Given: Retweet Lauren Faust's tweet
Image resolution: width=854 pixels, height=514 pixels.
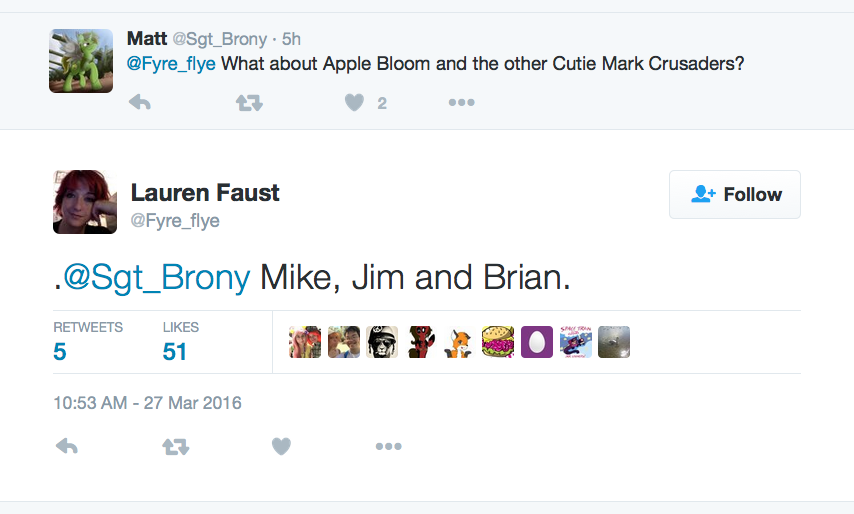Looking at the screenshot, I should (x=175, y=446).
